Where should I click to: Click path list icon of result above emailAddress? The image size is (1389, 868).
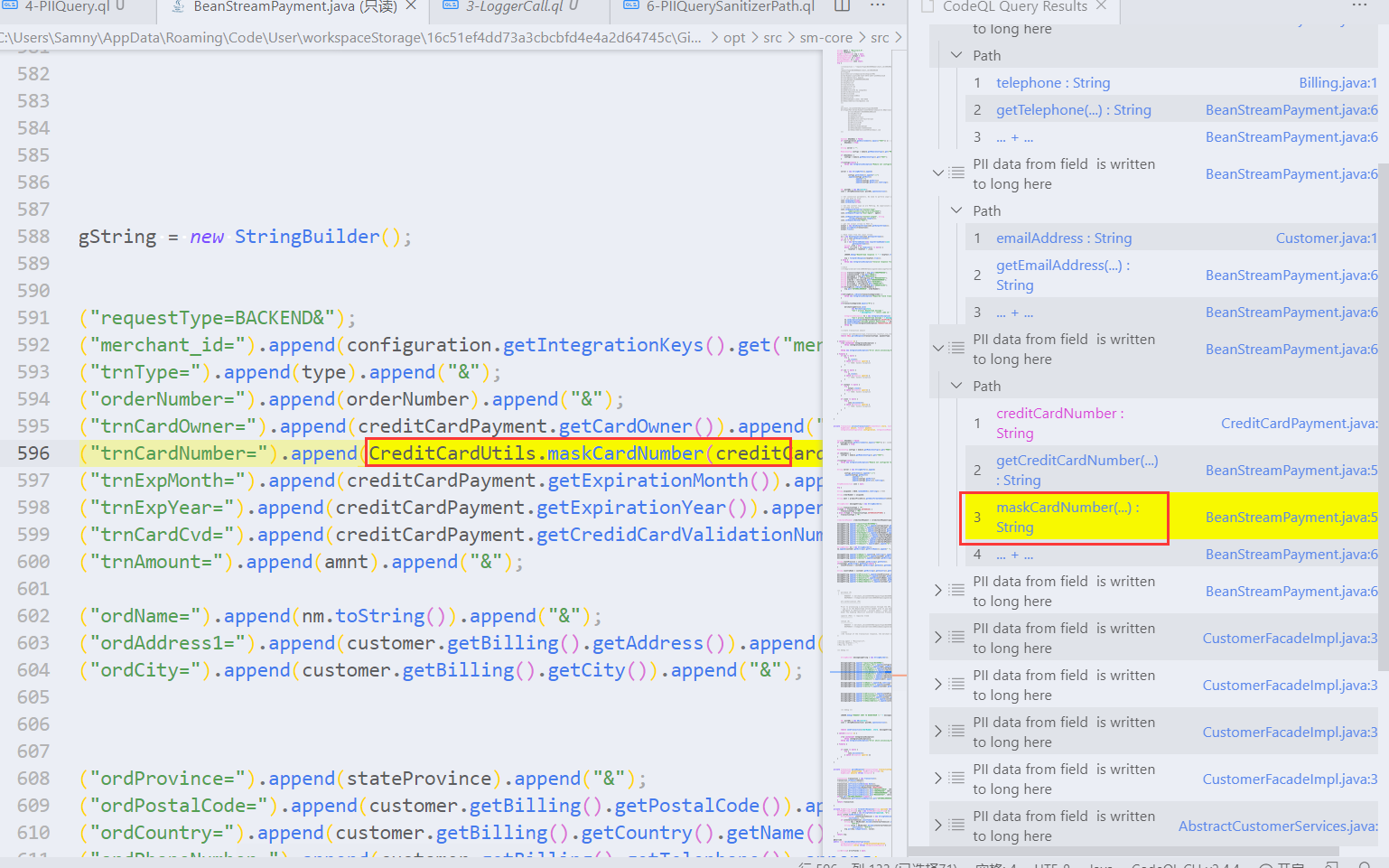[x=956, y=173]
